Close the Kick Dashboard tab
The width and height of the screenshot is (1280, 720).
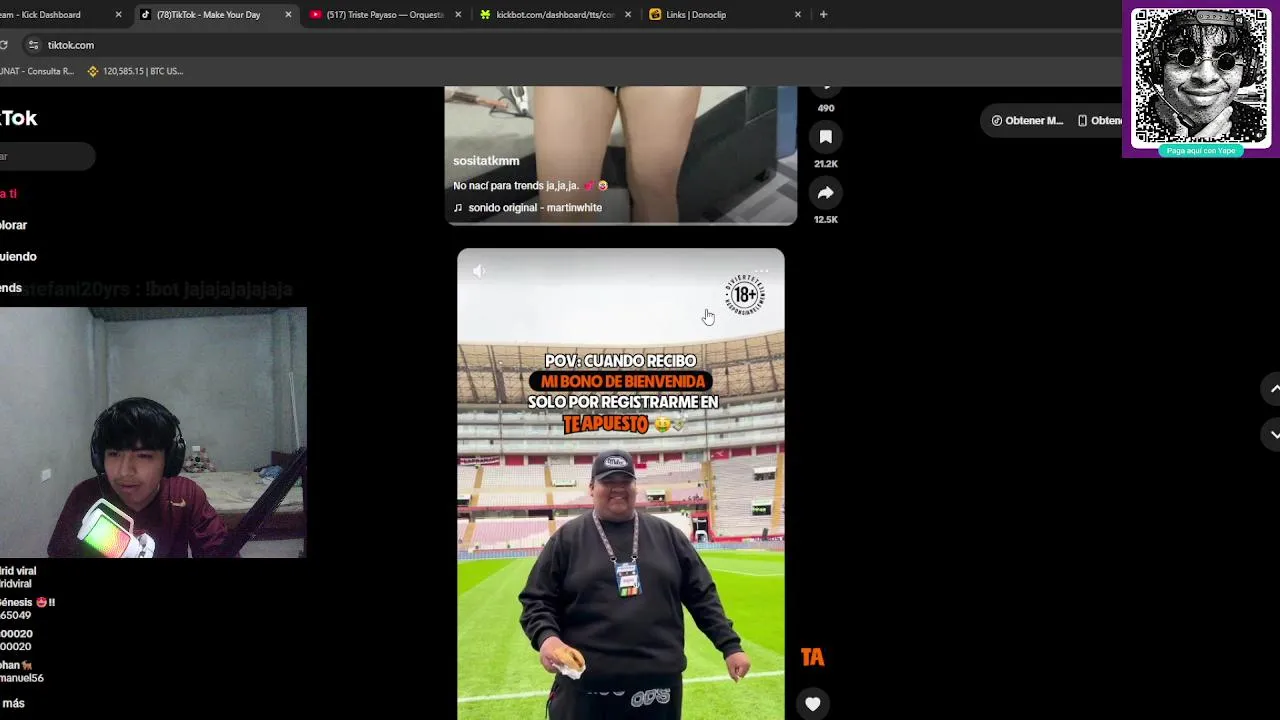pos(118,15)
